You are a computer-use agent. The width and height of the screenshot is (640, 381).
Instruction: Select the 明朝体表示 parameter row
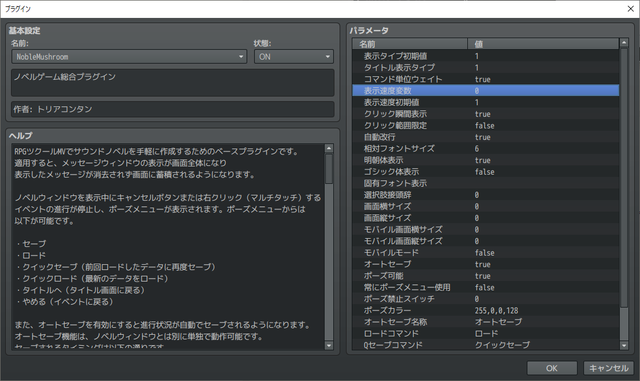(x=486, y=160)
